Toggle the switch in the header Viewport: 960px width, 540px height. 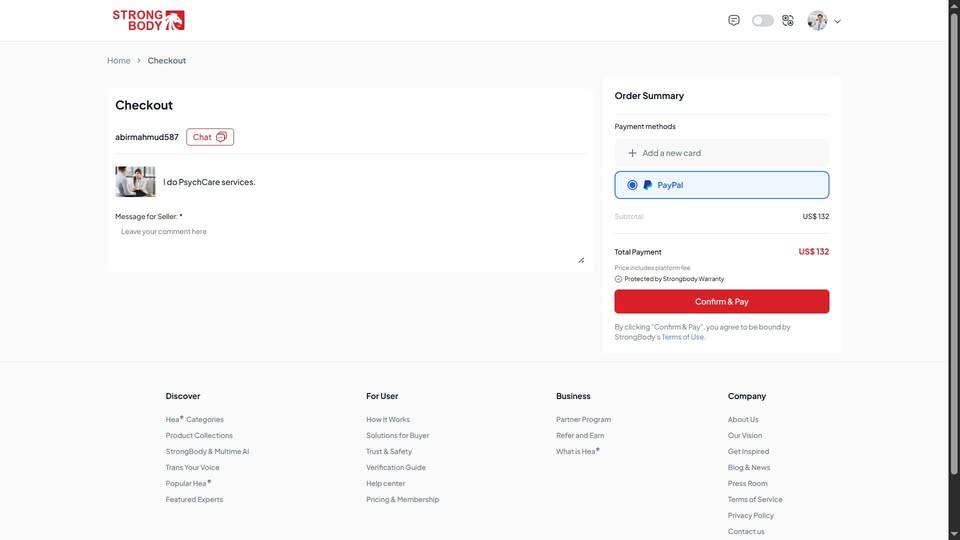(x=762, y=20)
